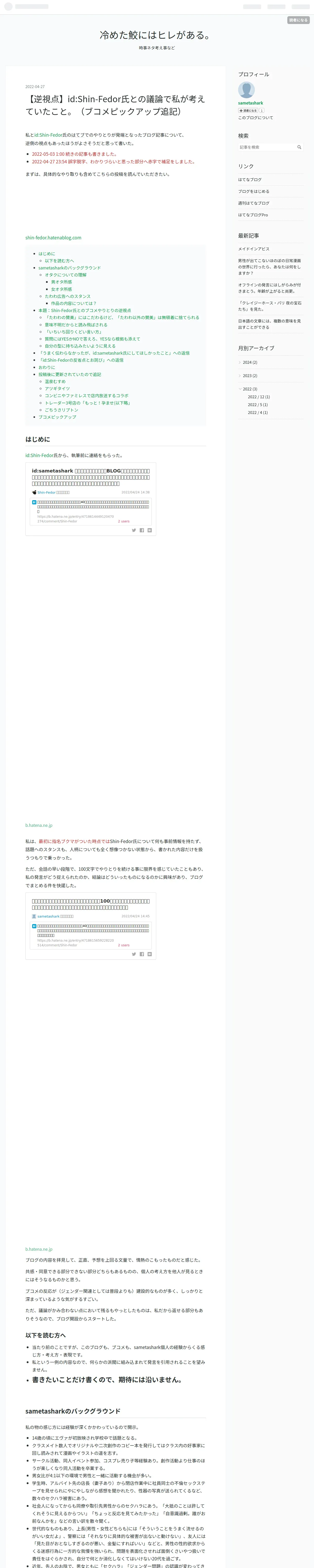Click the Twitter share icon in the Shin-Fedor comment card
The width and height of the screenshot is (314, 1568).
134,530
